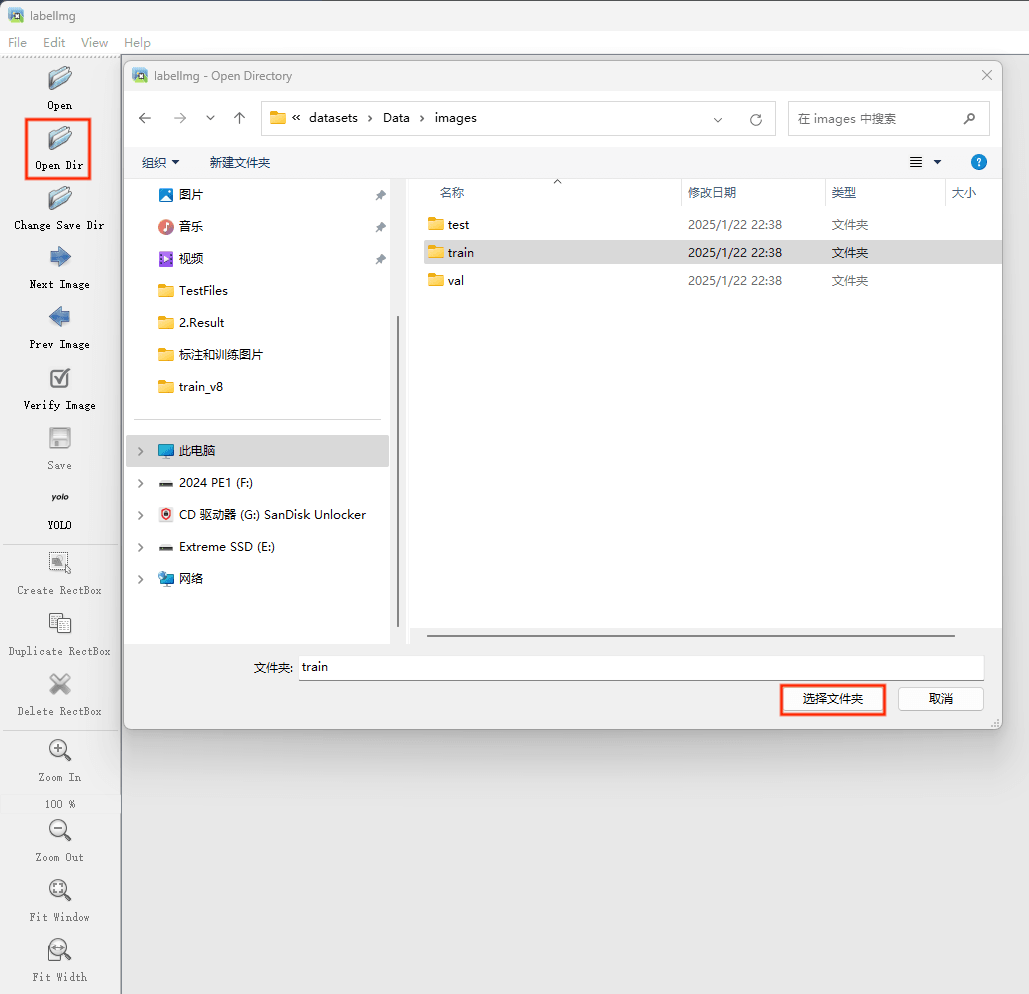Viewport: 1029px width, 994px height.
Task: Click the images breadcrumb segment
Action: [x=455, y=118]
